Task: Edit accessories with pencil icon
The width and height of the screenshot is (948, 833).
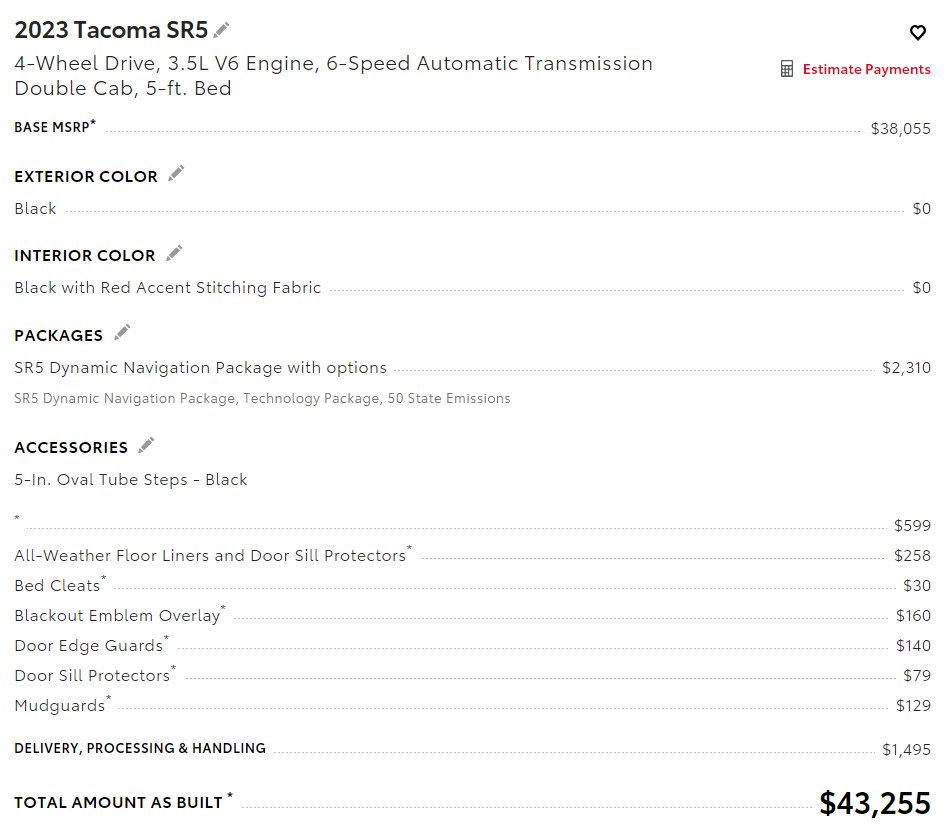Action: 146,445
